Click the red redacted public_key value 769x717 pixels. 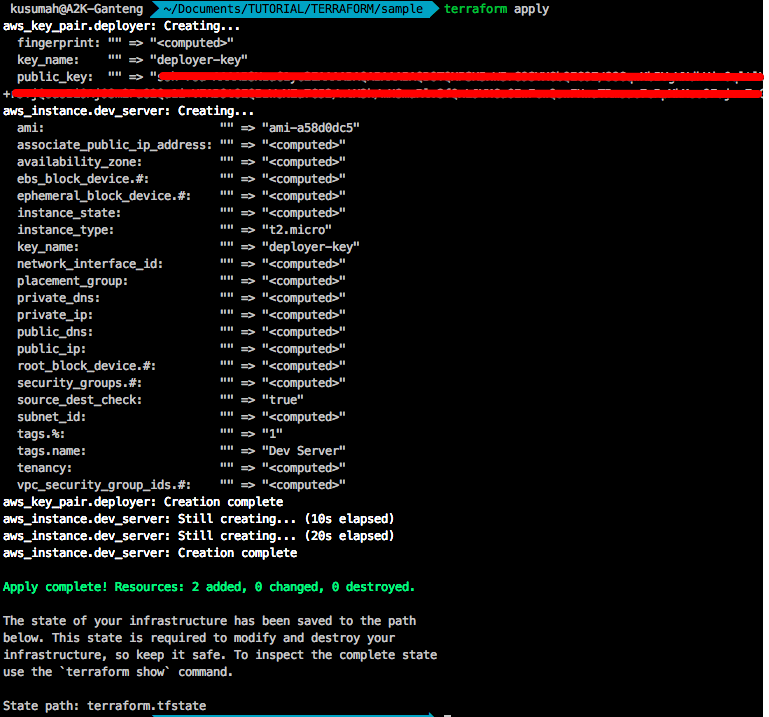[450, 78]
